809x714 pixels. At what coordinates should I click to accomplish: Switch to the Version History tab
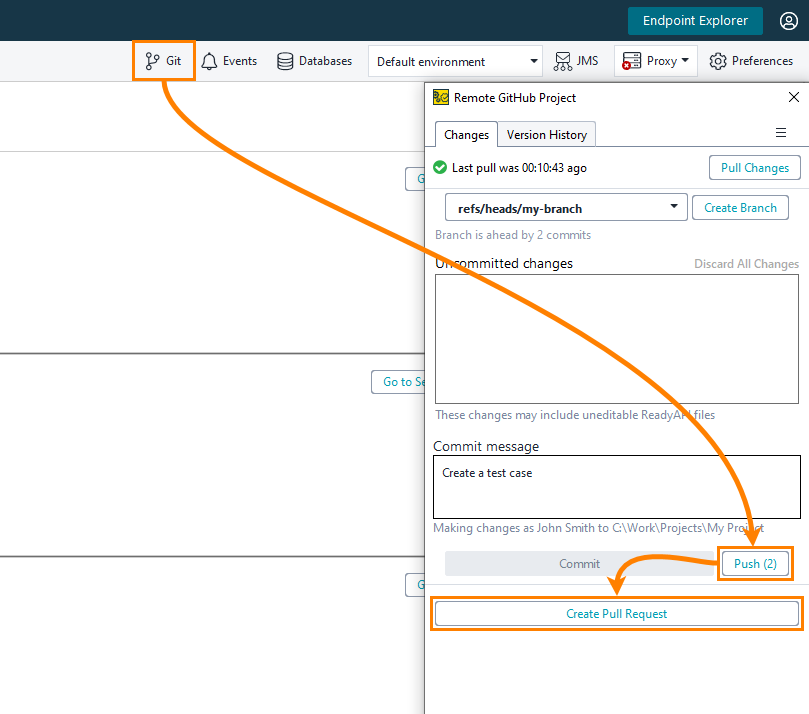tap(546, 133)
